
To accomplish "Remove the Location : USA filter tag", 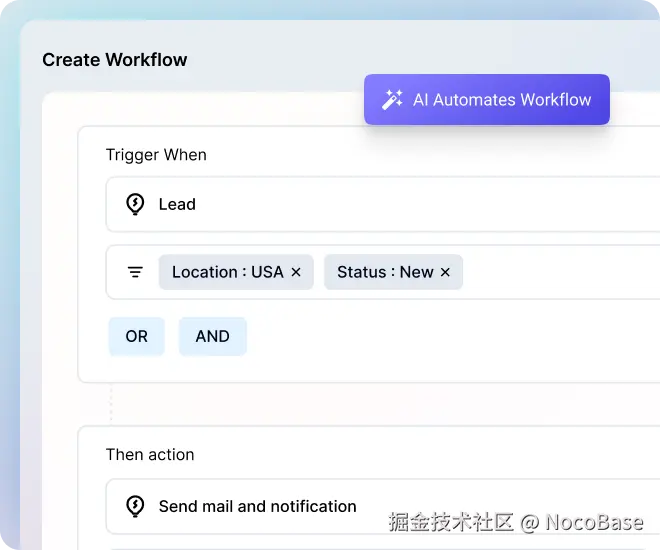I will [x=296, y=272].
